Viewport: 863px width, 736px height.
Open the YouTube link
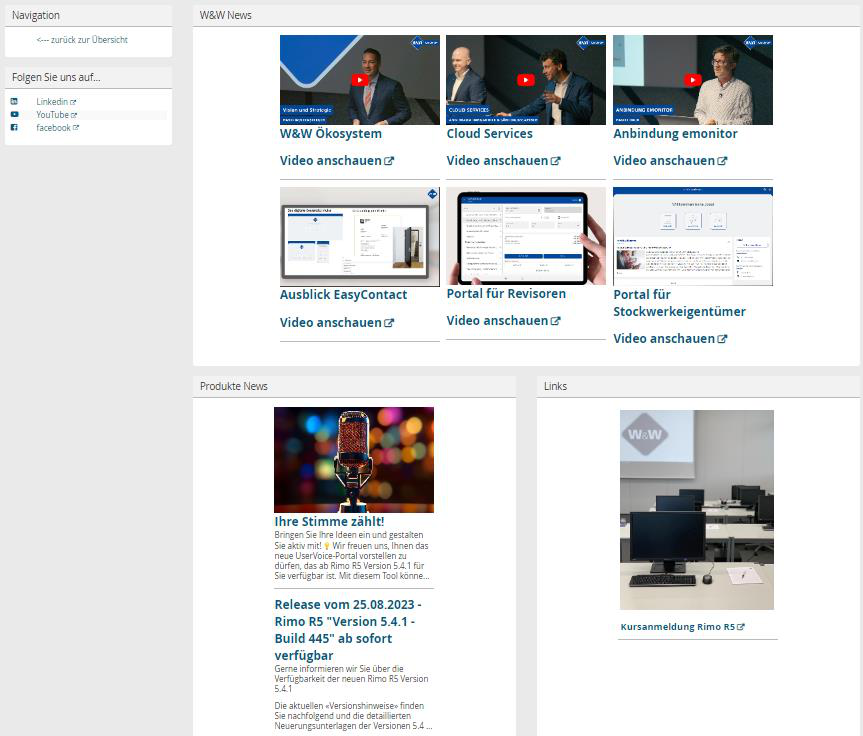(52, 115)
